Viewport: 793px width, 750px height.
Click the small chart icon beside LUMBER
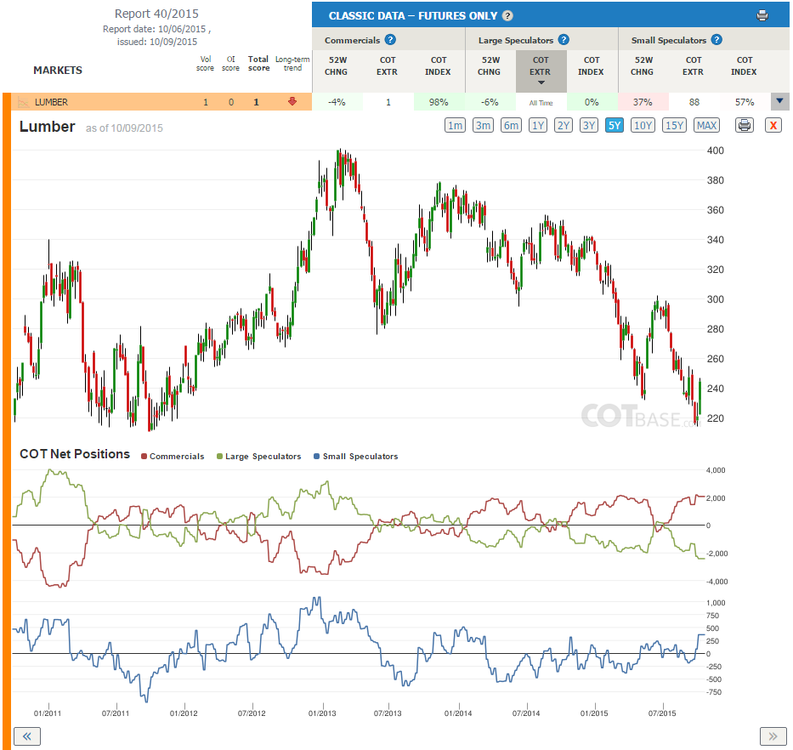click(23, 102)
